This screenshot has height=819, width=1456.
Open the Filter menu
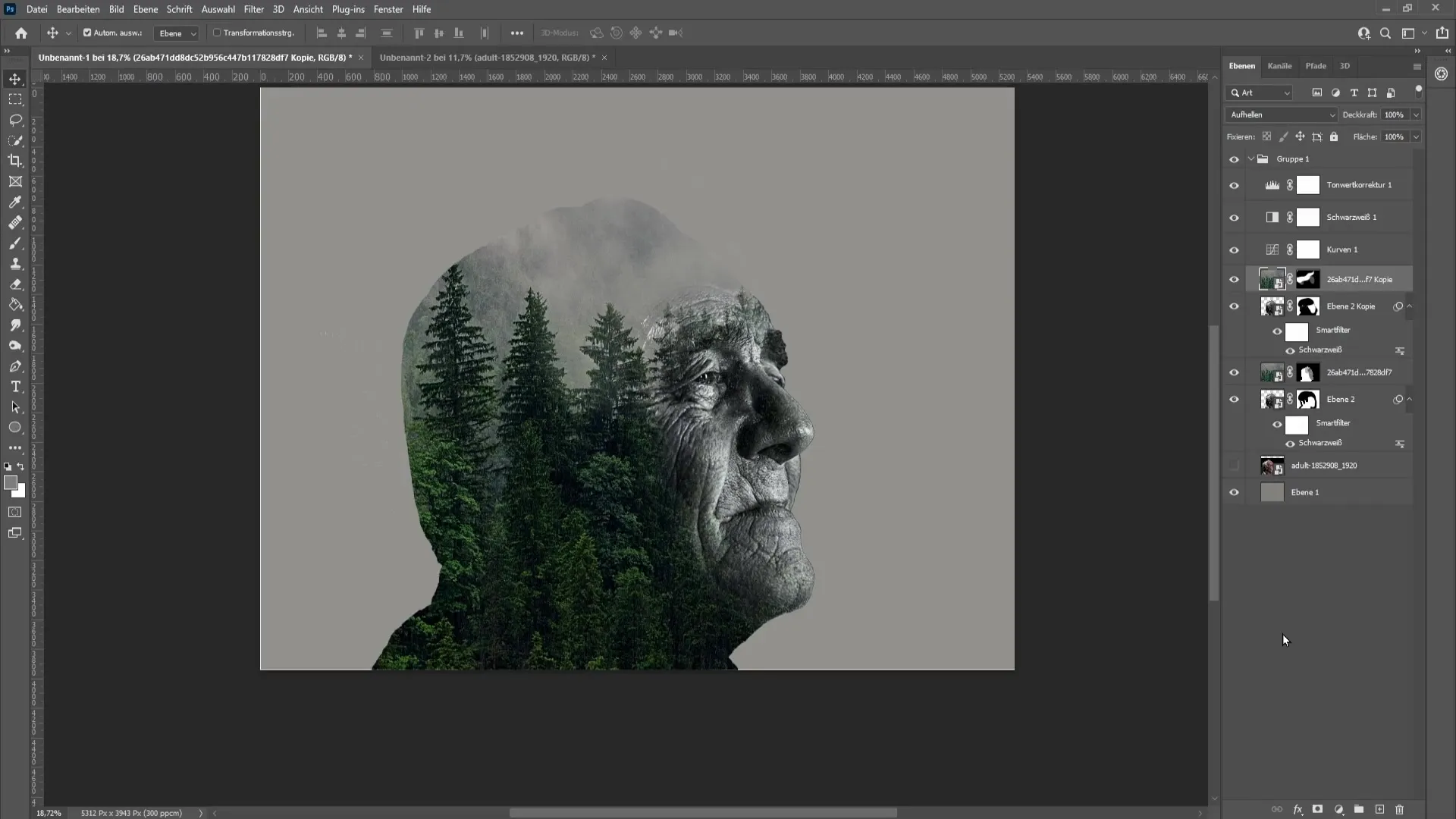point(253,9)
